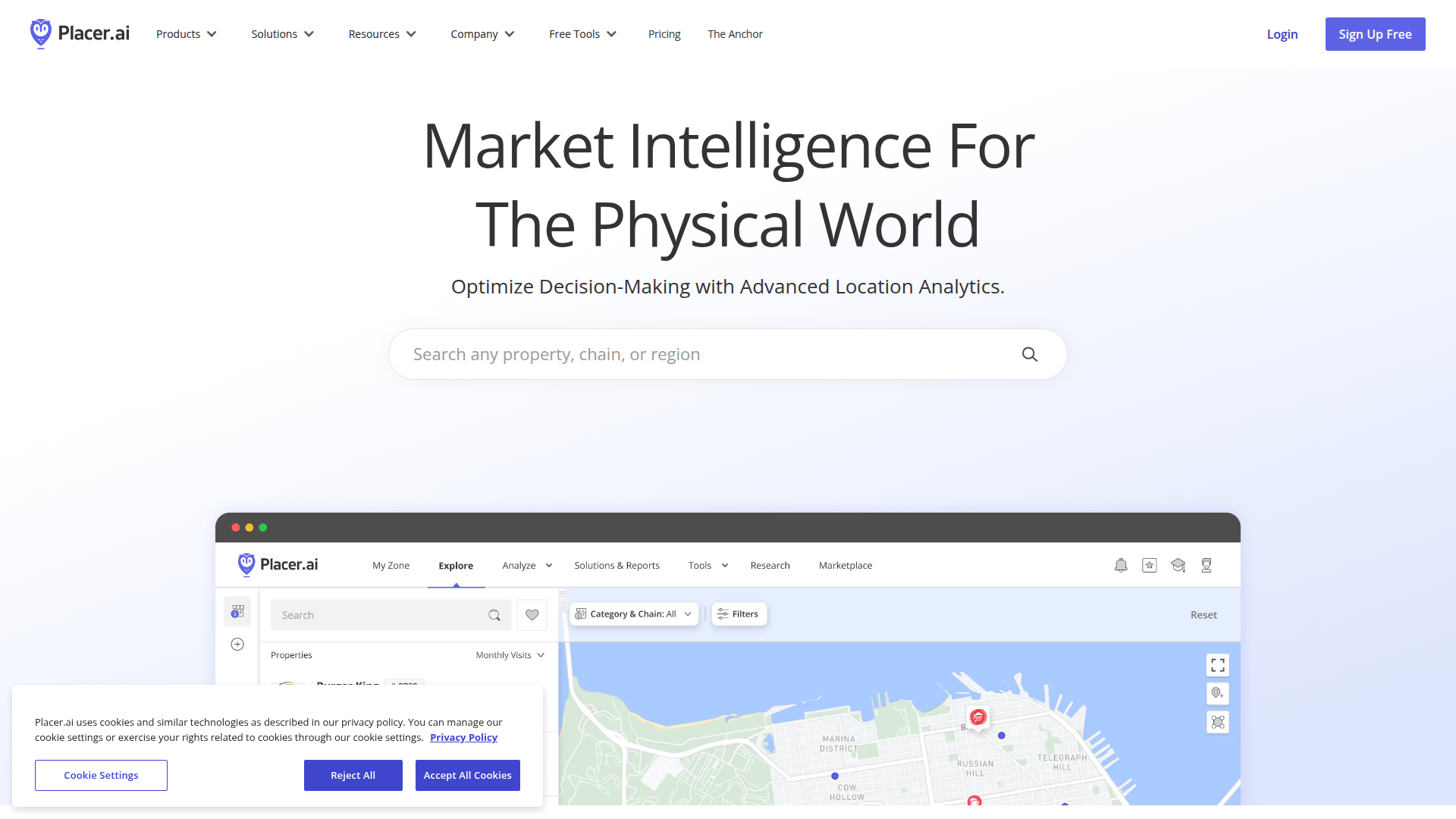Click the Placer.ai logo inside the demo app

pyautogui.click(x=278, y=565)
